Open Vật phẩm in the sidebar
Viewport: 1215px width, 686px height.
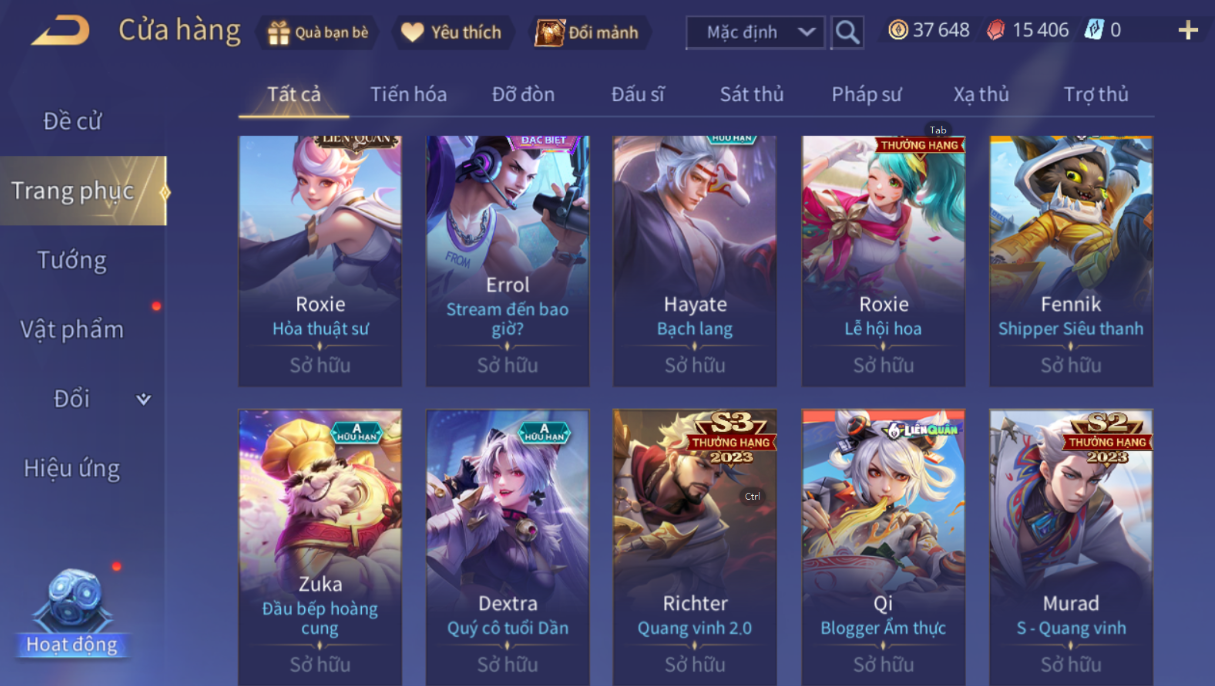(x=72, y=329)
